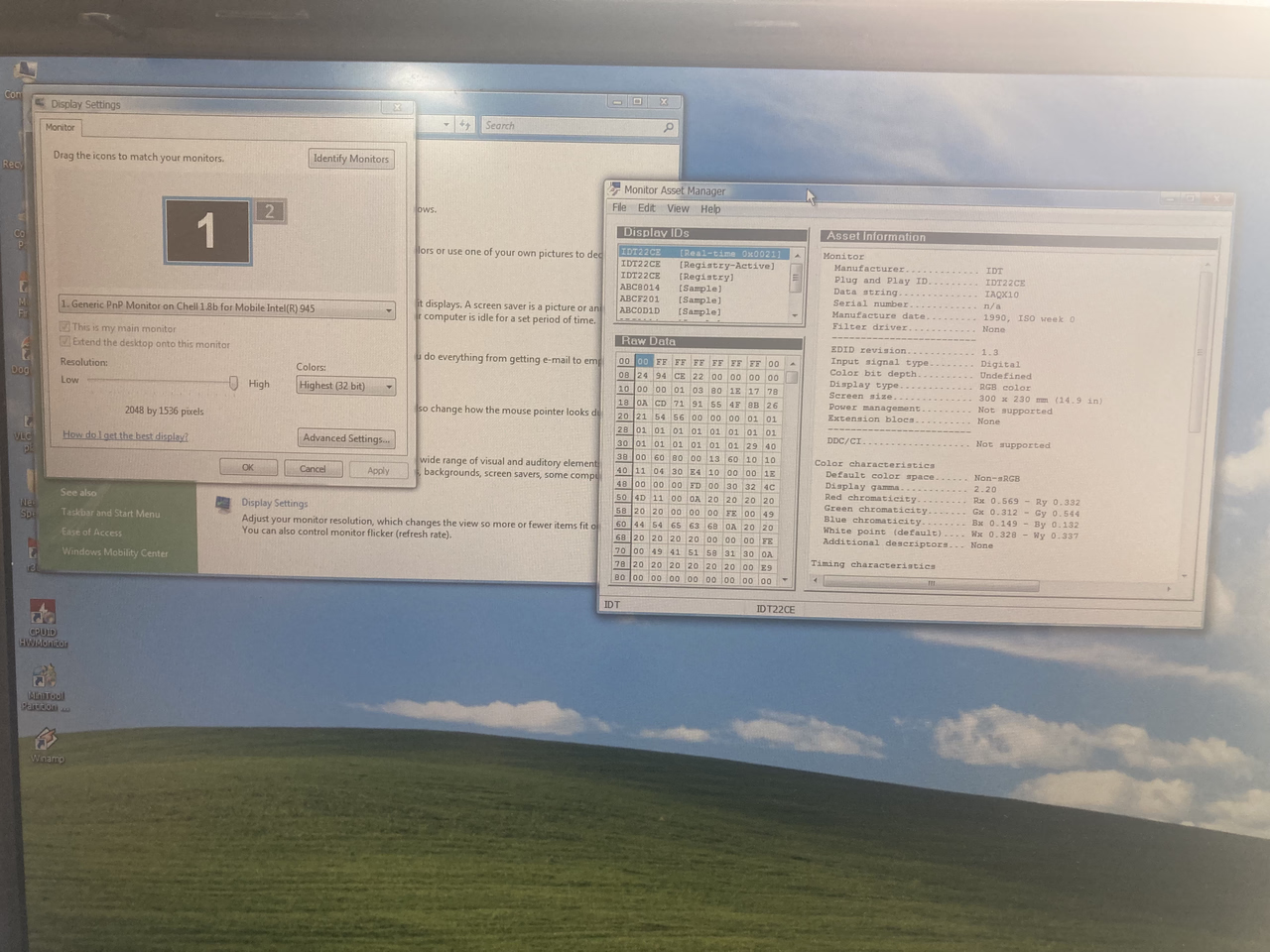Open the Edit menu in Monitor Asset Manager

click(647, 208)
